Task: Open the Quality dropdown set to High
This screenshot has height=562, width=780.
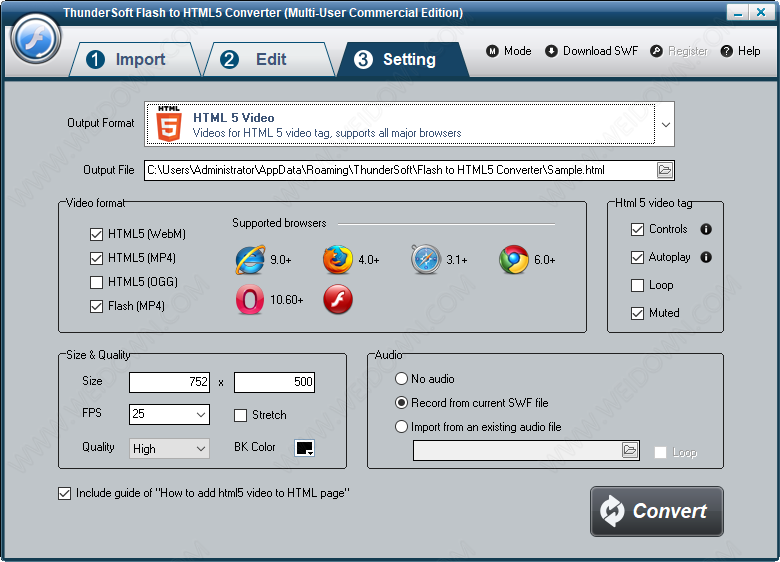Action: 200,449
